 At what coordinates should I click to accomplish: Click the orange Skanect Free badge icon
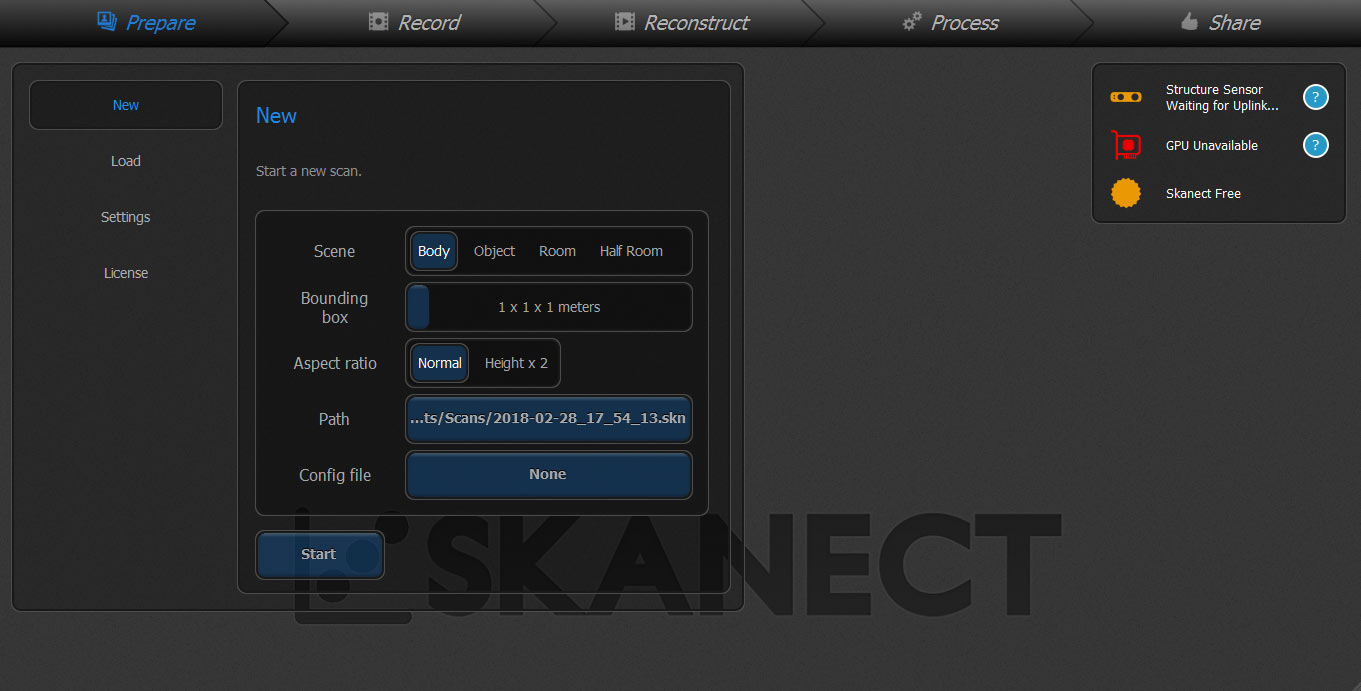(1126, 193)
